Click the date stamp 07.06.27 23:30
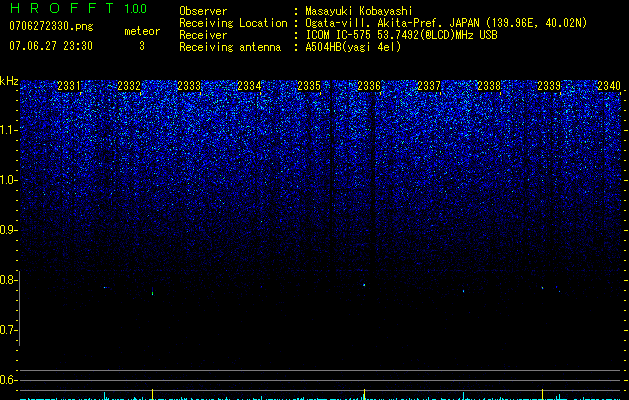 click(x=51, y=46)
